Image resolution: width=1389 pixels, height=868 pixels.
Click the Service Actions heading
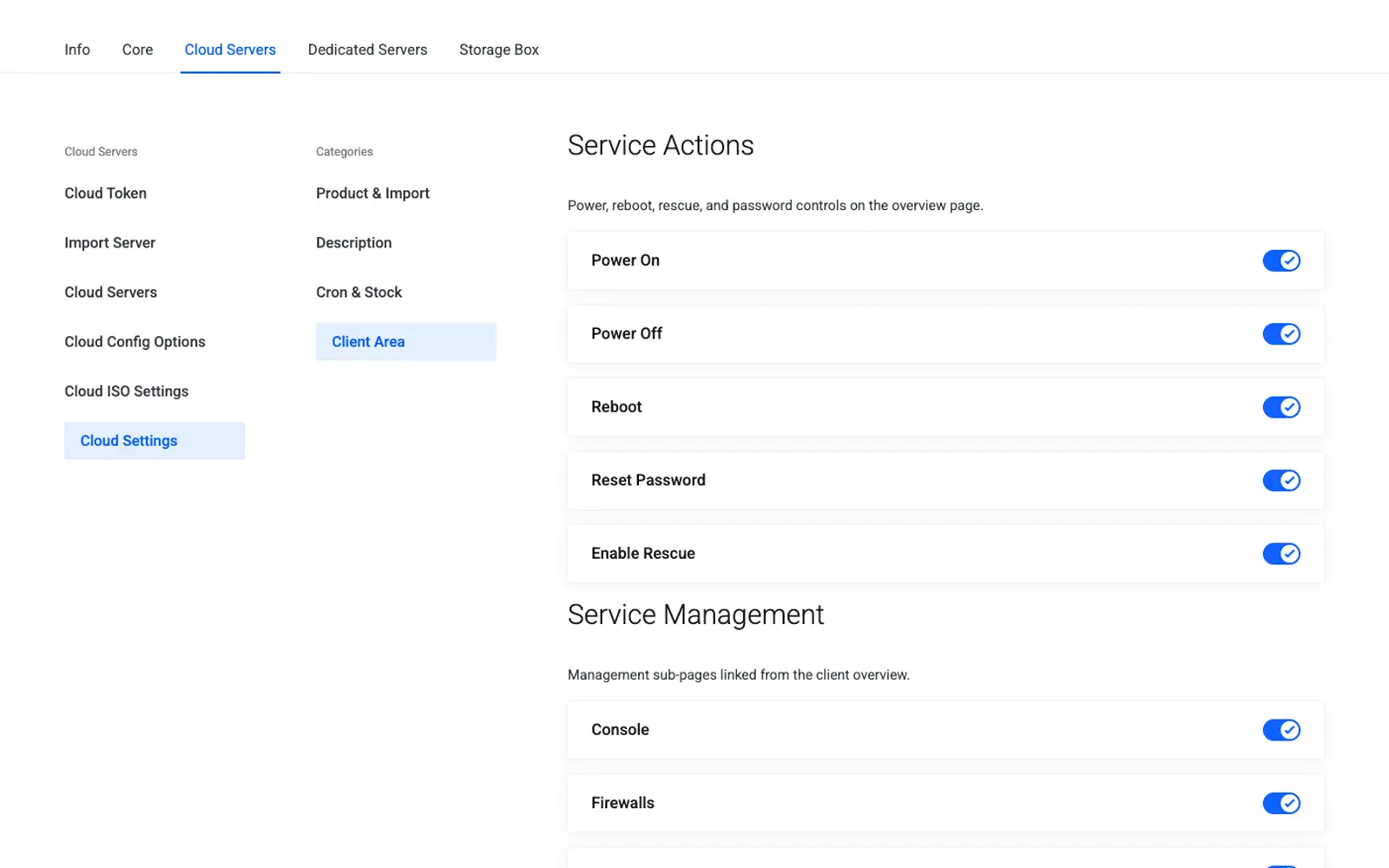click(661, 146)
